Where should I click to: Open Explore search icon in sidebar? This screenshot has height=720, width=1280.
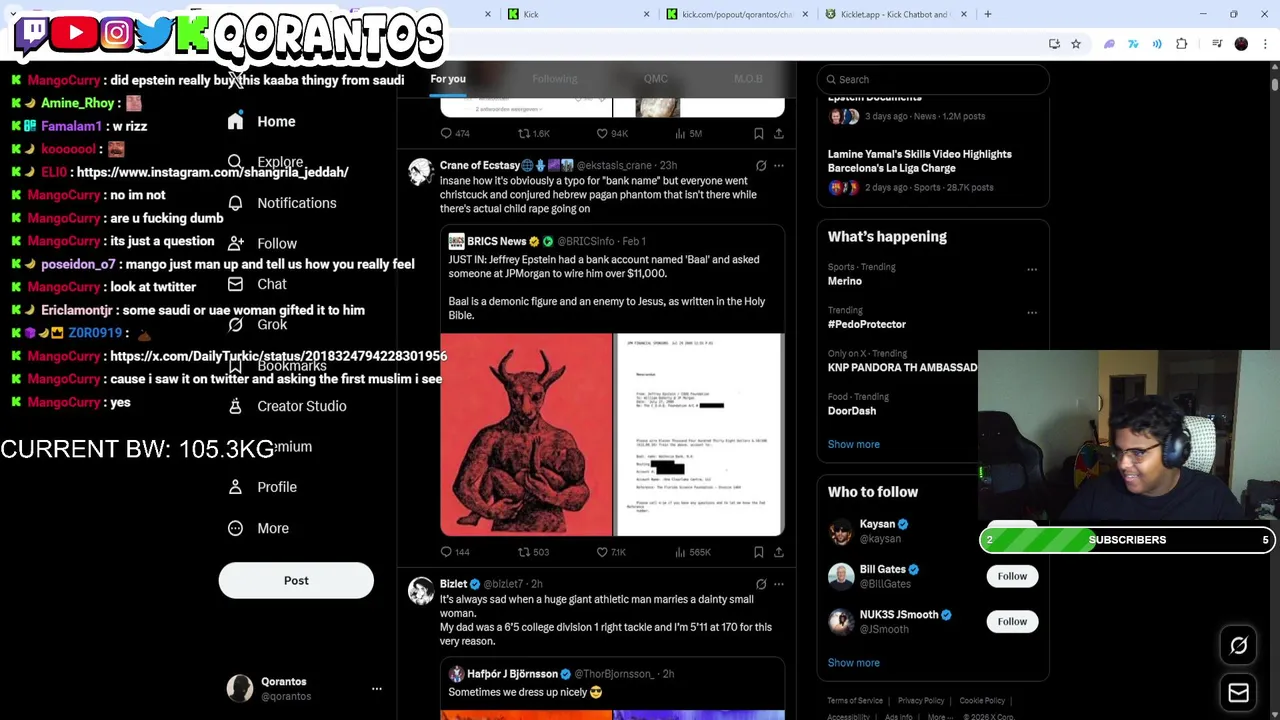[235, 162]
